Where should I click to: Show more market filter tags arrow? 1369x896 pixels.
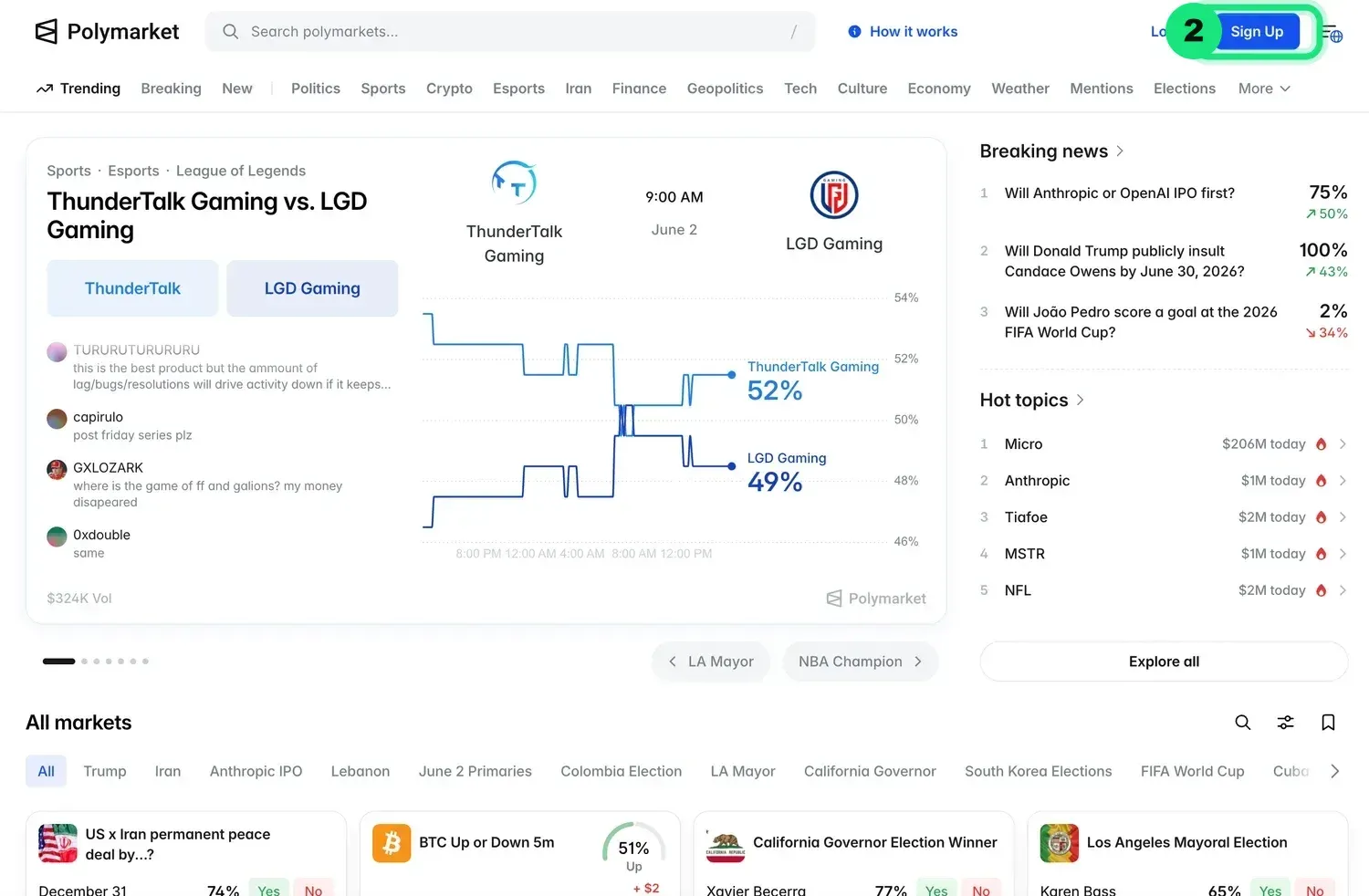[x=1335, y=772]
